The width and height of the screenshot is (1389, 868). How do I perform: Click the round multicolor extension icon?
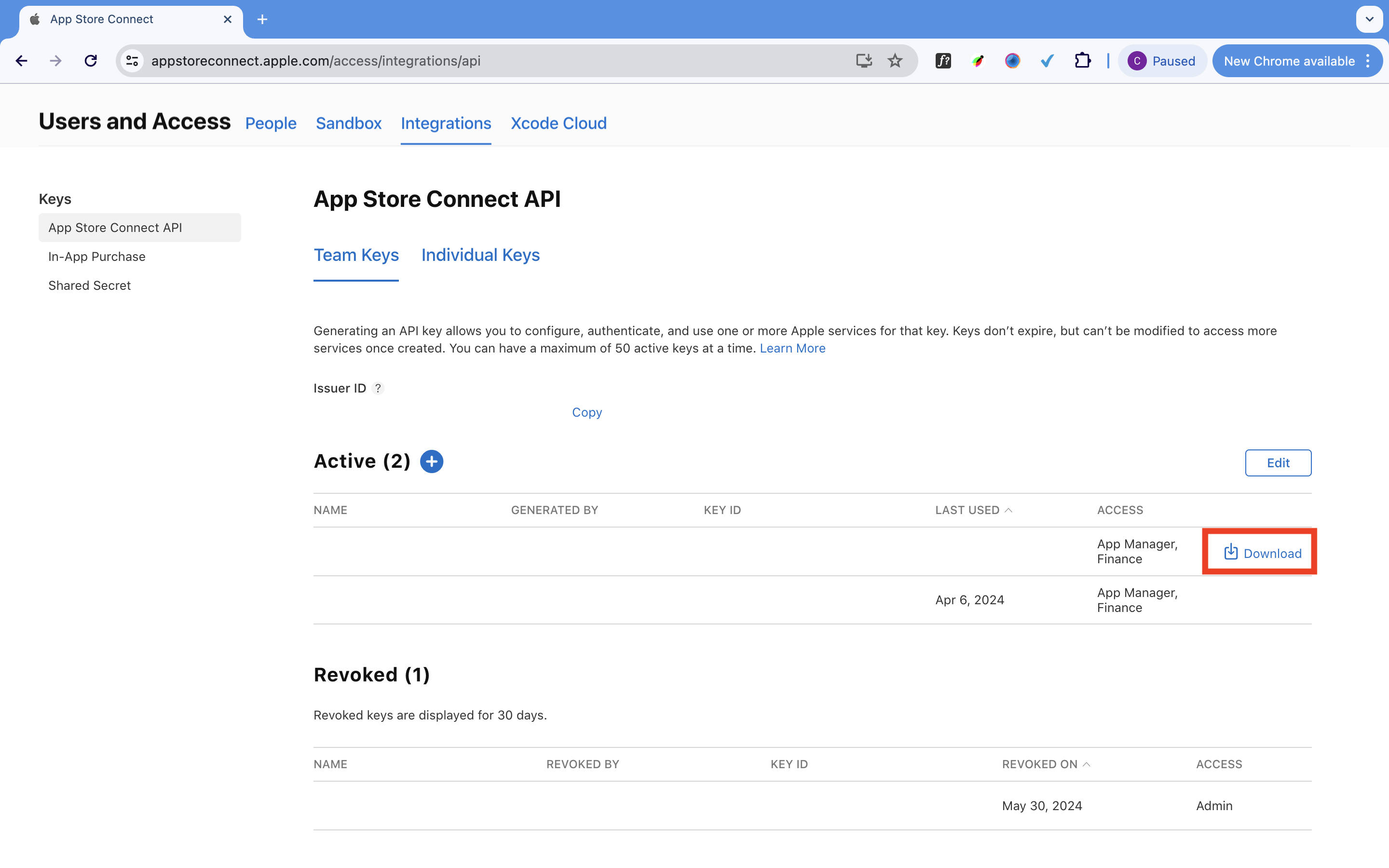[x=1012, y=61]
